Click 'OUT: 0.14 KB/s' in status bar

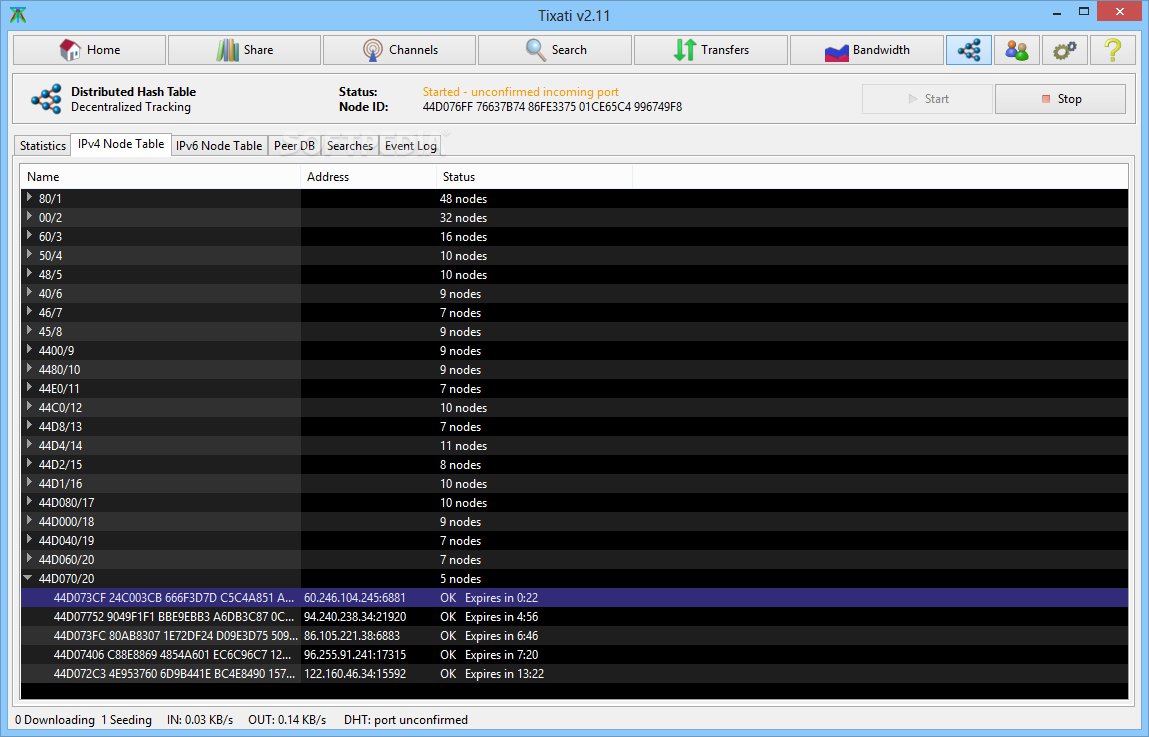pyautogui.click(x=287, y=719)
